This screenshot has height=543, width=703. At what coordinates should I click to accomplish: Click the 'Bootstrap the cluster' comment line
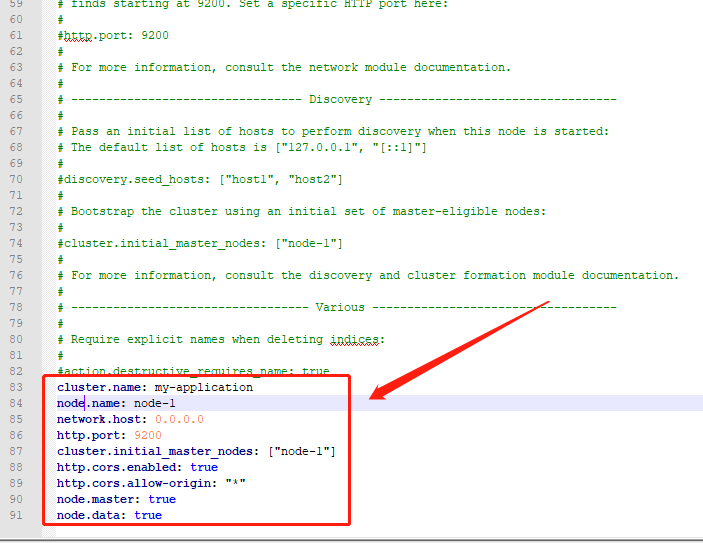point(302,212)
